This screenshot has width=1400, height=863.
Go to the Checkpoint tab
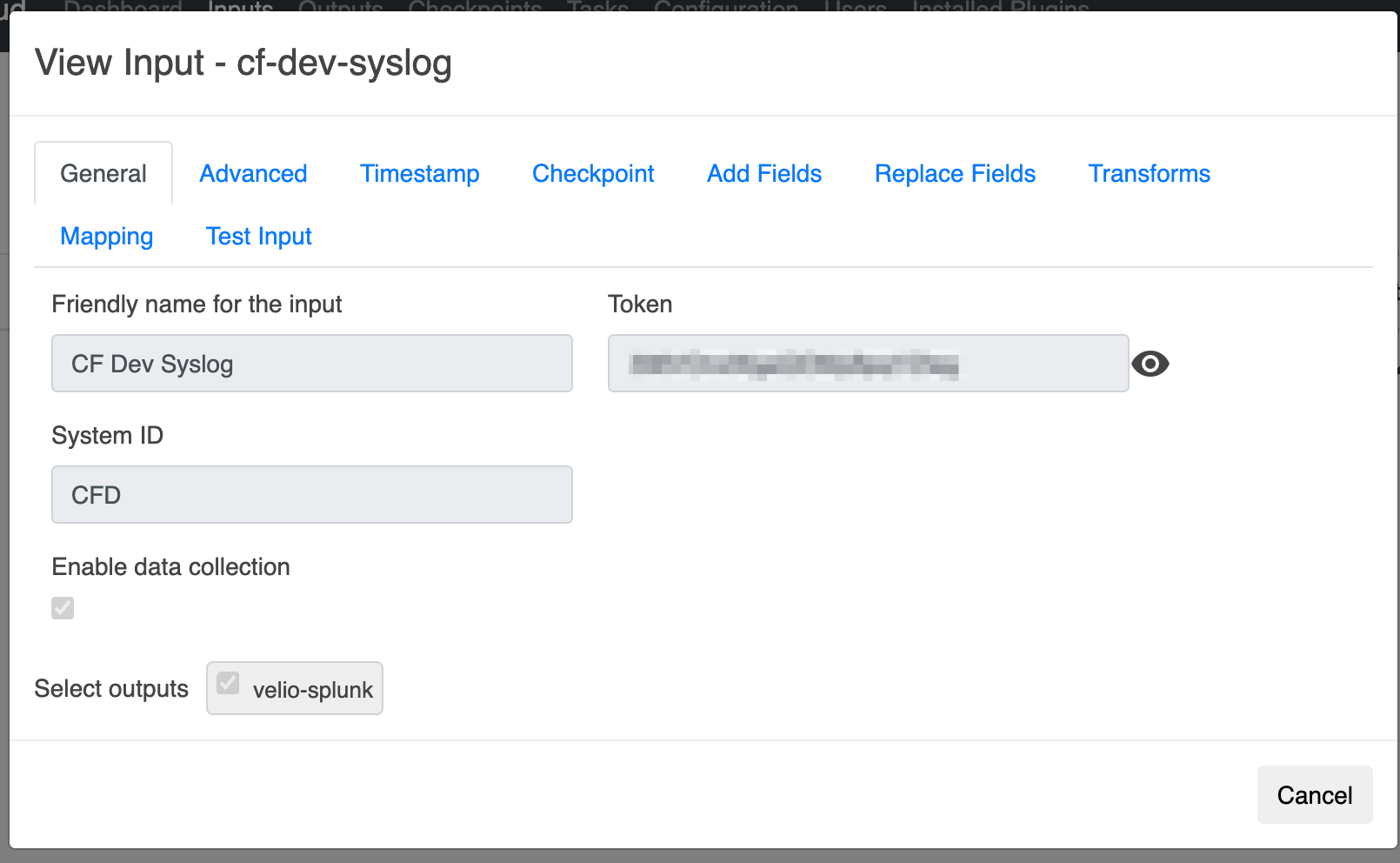click(593, 174)
